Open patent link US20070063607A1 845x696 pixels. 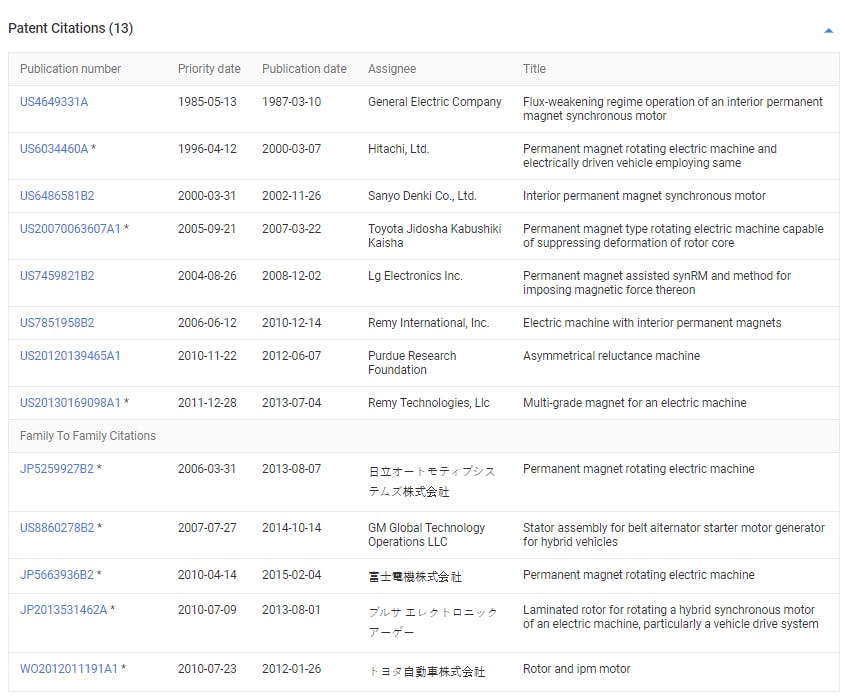point(70,229)
